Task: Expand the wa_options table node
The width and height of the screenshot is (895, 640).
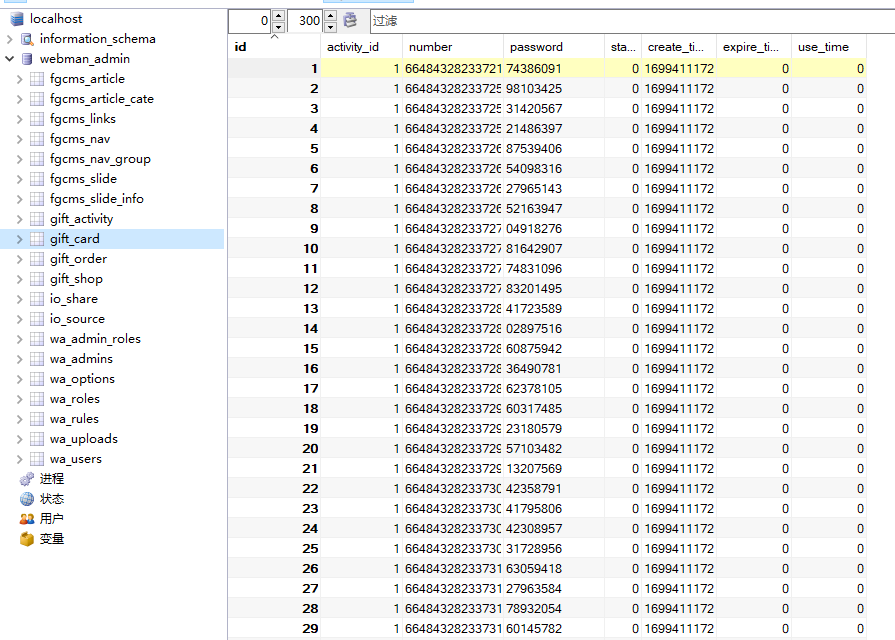Action: (19, 379)
